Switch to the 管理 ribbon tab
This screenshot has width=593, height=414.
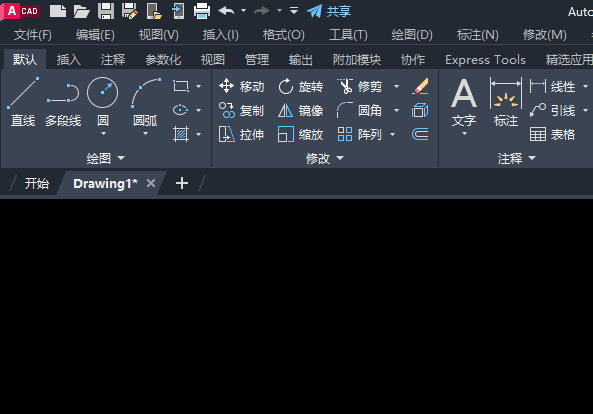(x=257, y=59)
